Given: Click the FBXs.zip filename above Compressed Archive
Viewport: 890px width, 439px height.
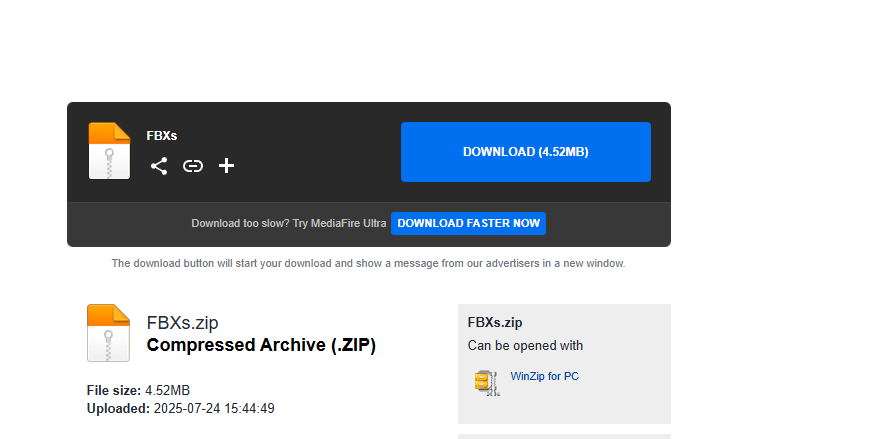Looking at the screenshot, I should click(182, 323).
